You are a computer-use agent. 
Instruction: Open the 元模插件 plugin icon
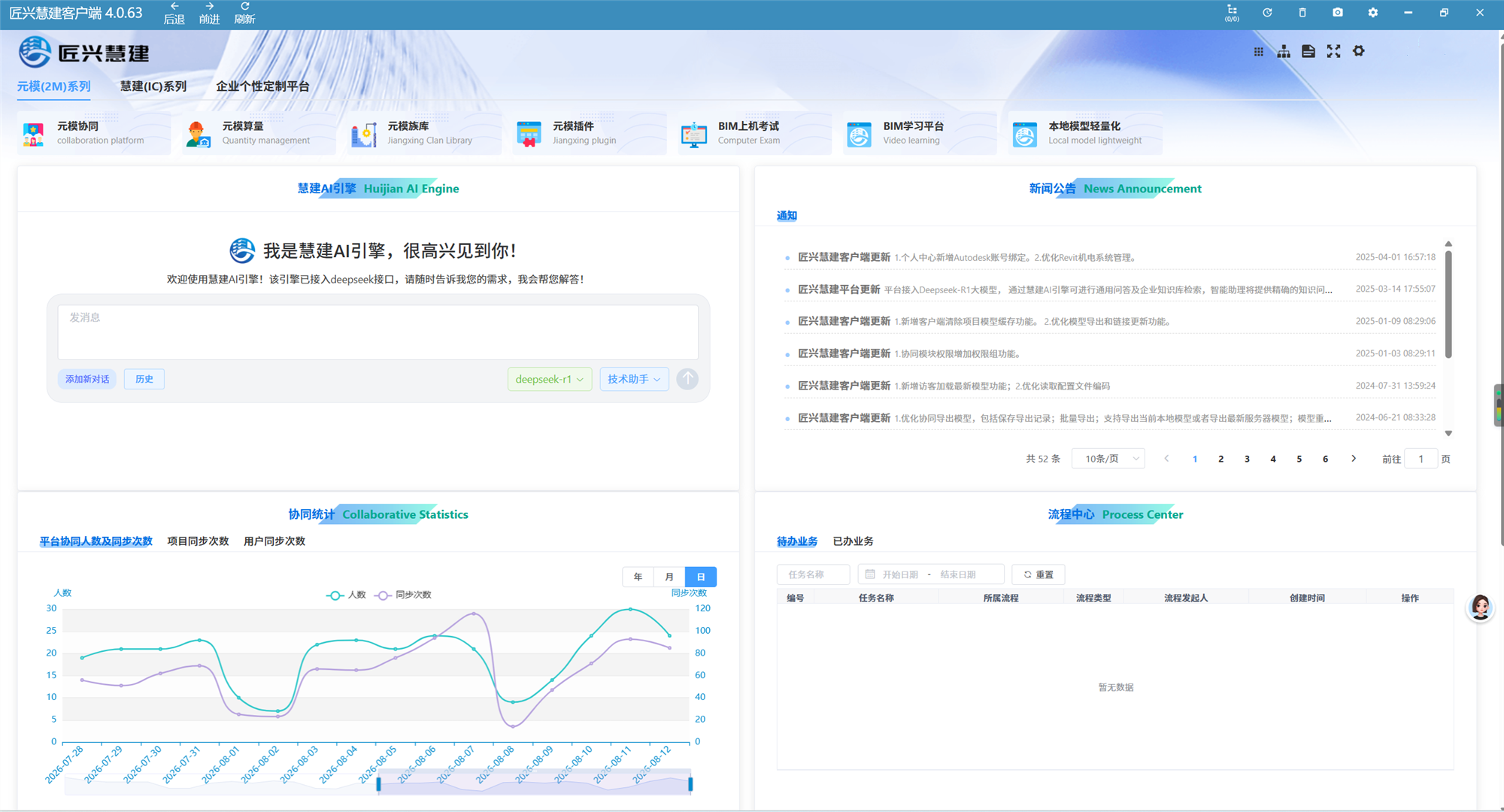529,134
